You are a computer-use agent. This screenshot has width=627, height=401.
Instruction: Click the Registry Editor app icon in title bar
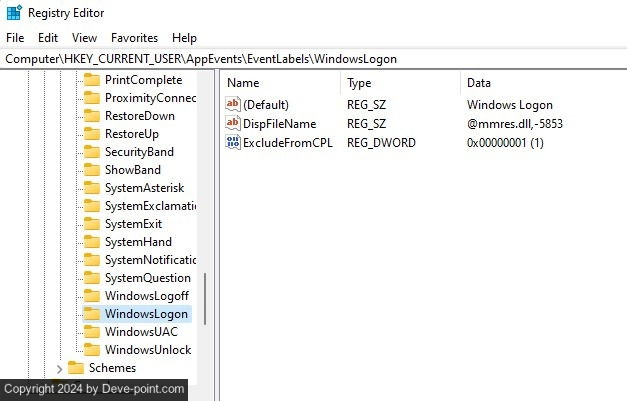pos(14,14)
